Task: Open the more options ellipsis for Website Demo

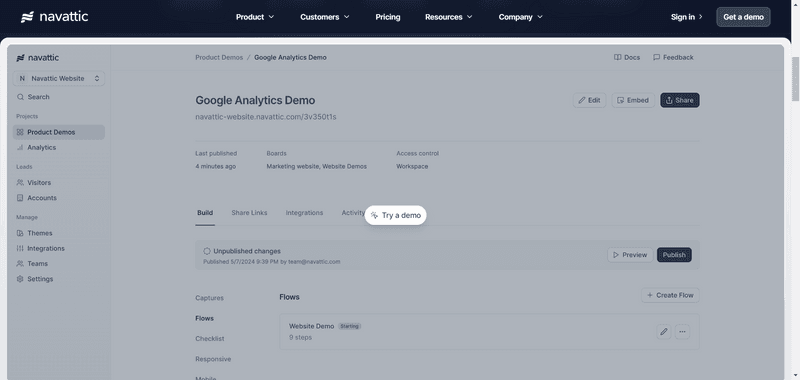Action: point(682,332)
